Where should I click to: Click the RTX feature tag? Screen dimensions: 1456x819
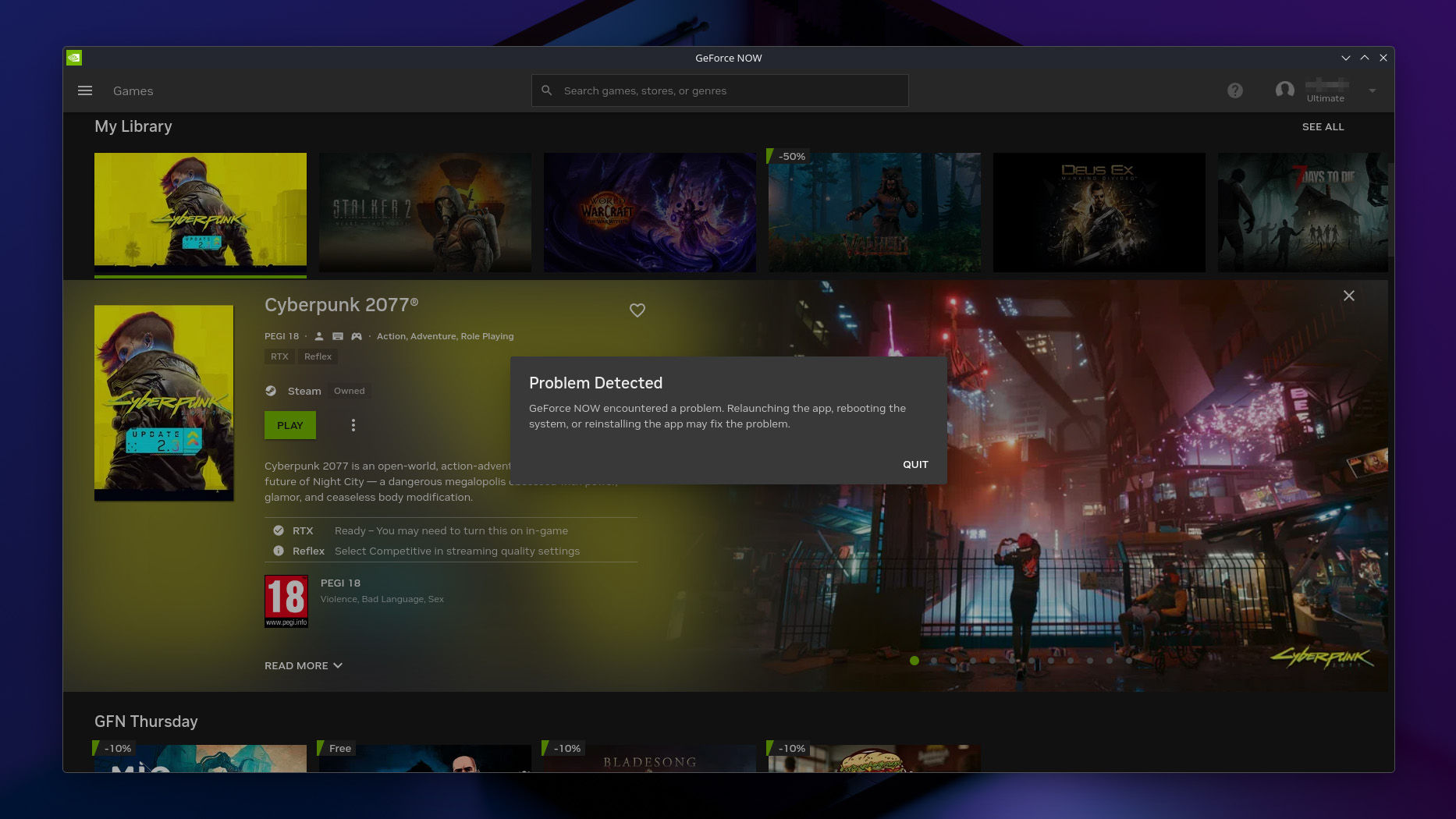(279, 356)
